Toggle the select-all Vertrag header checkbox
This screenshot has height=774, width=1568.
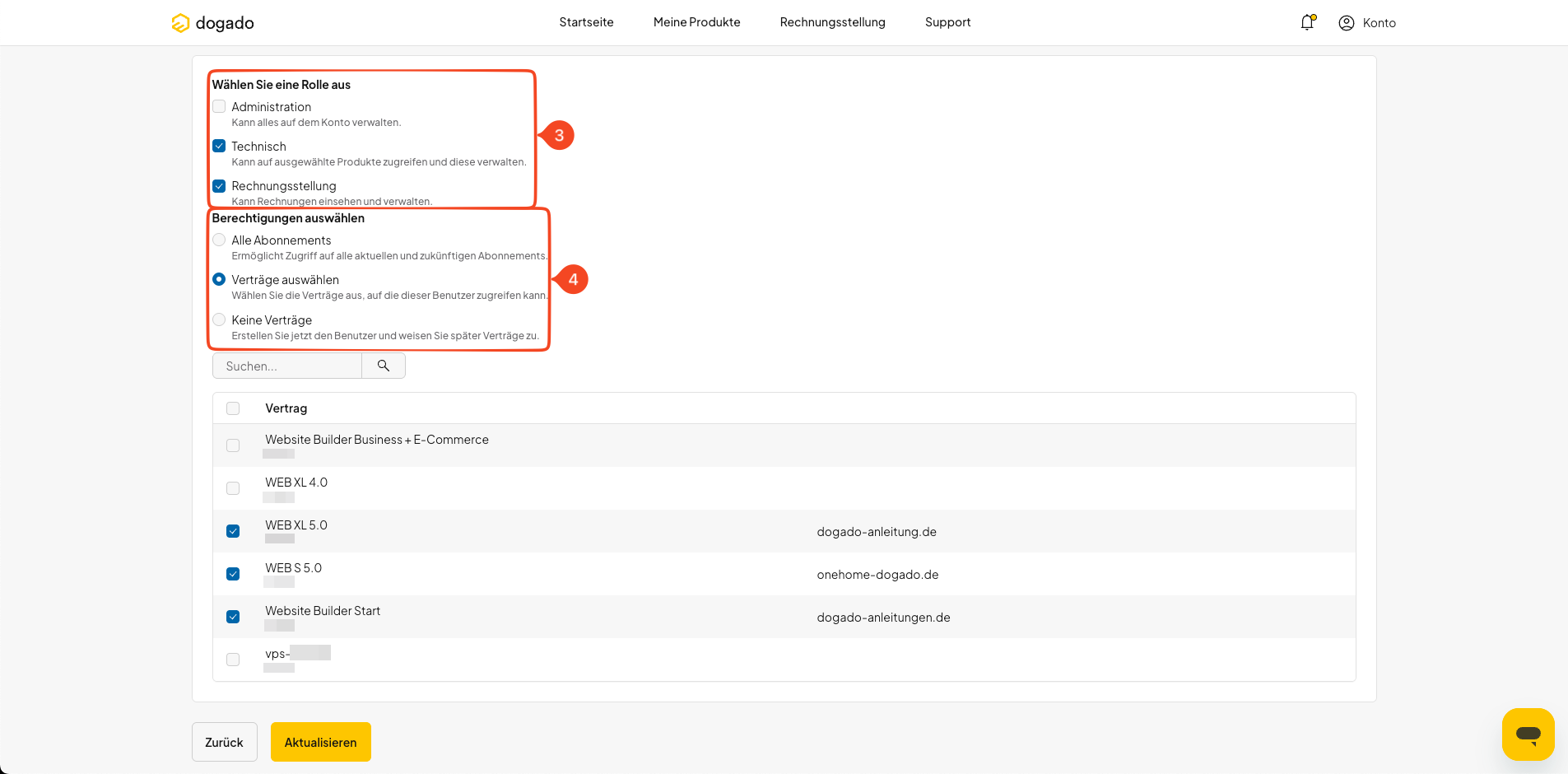coord(233,408)
